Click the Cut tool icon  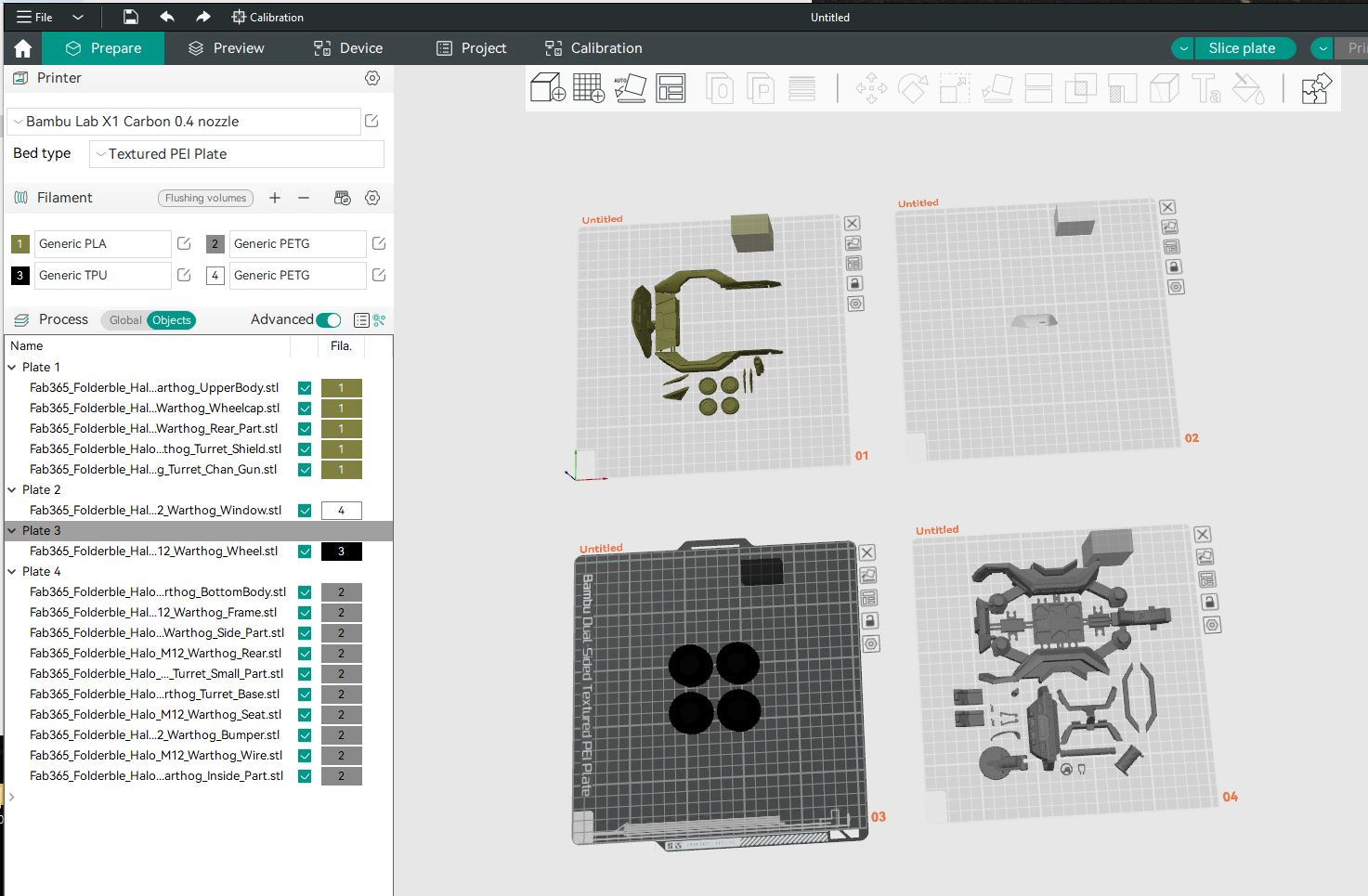[x=1038, y=89]
